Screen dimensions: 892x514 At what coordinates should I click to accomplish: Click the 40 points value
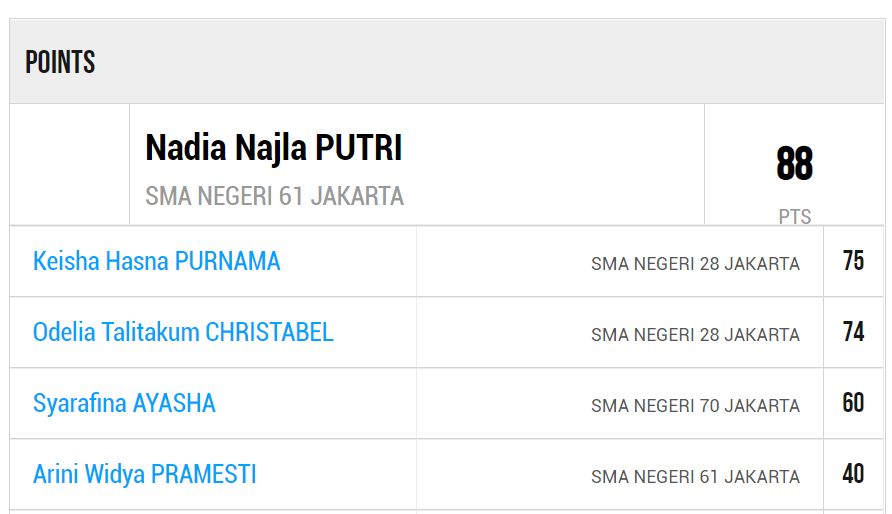pos(853,474)
